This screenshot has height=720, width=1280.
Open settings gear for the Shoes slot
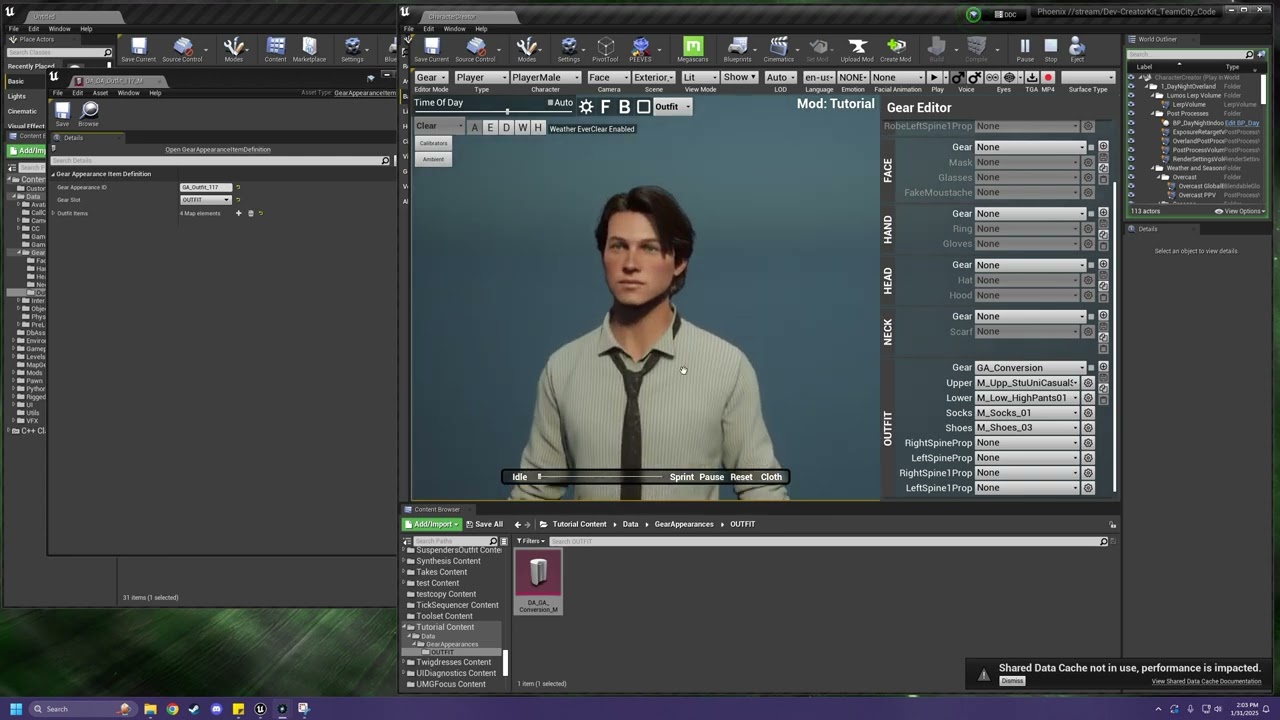(1088, 428)
